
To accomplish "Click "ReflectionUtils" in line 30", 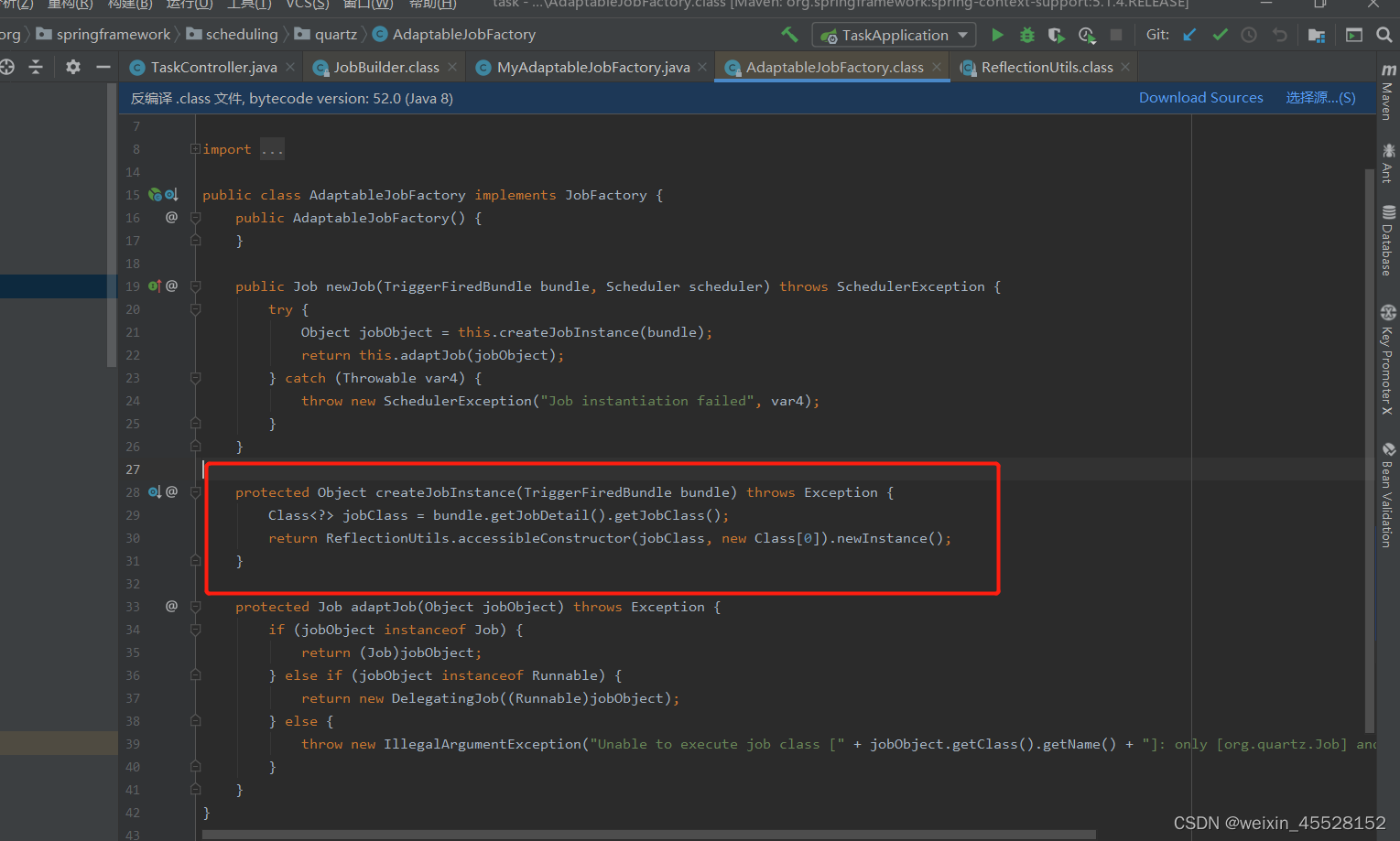I will [x=387, y=538].
